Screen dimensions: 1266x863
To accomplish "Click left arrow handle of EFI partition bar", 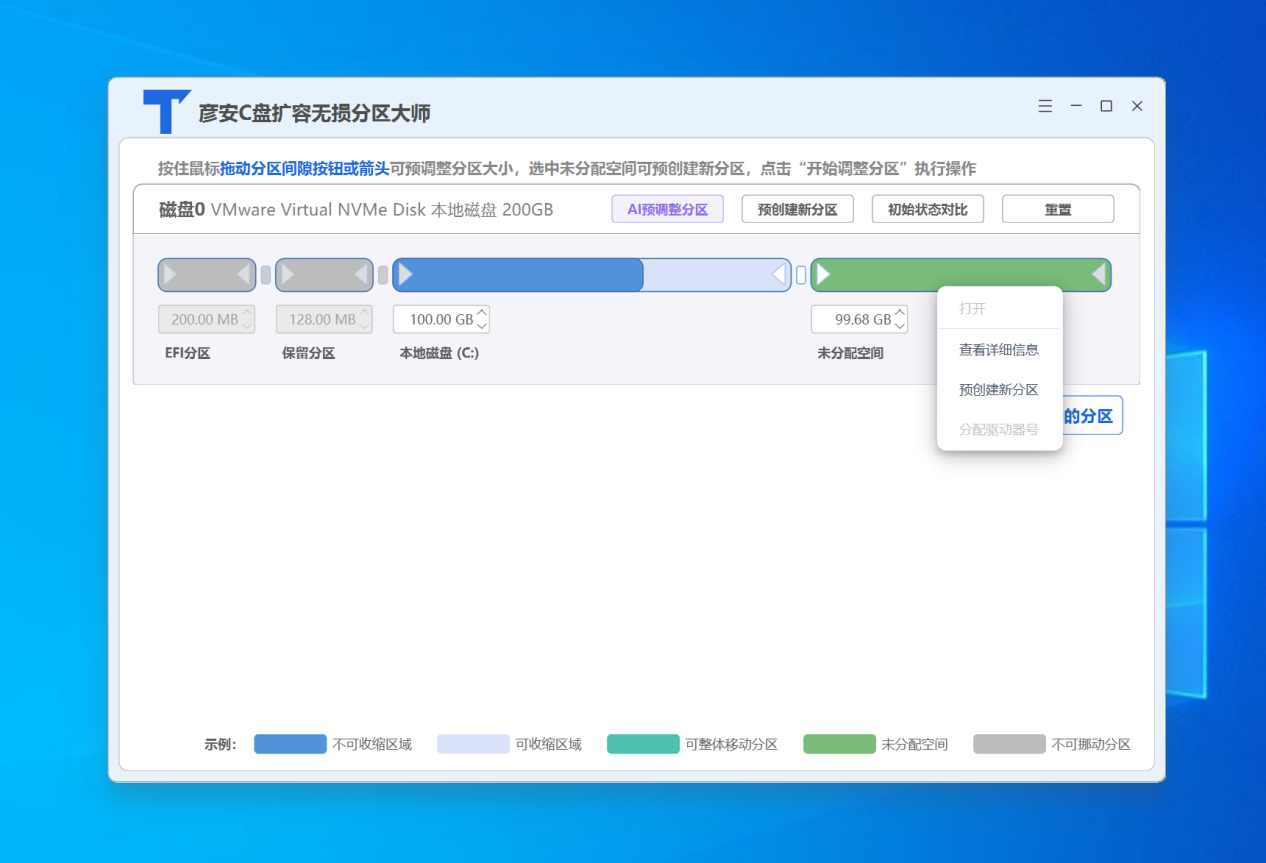I will tap(170, 274).
